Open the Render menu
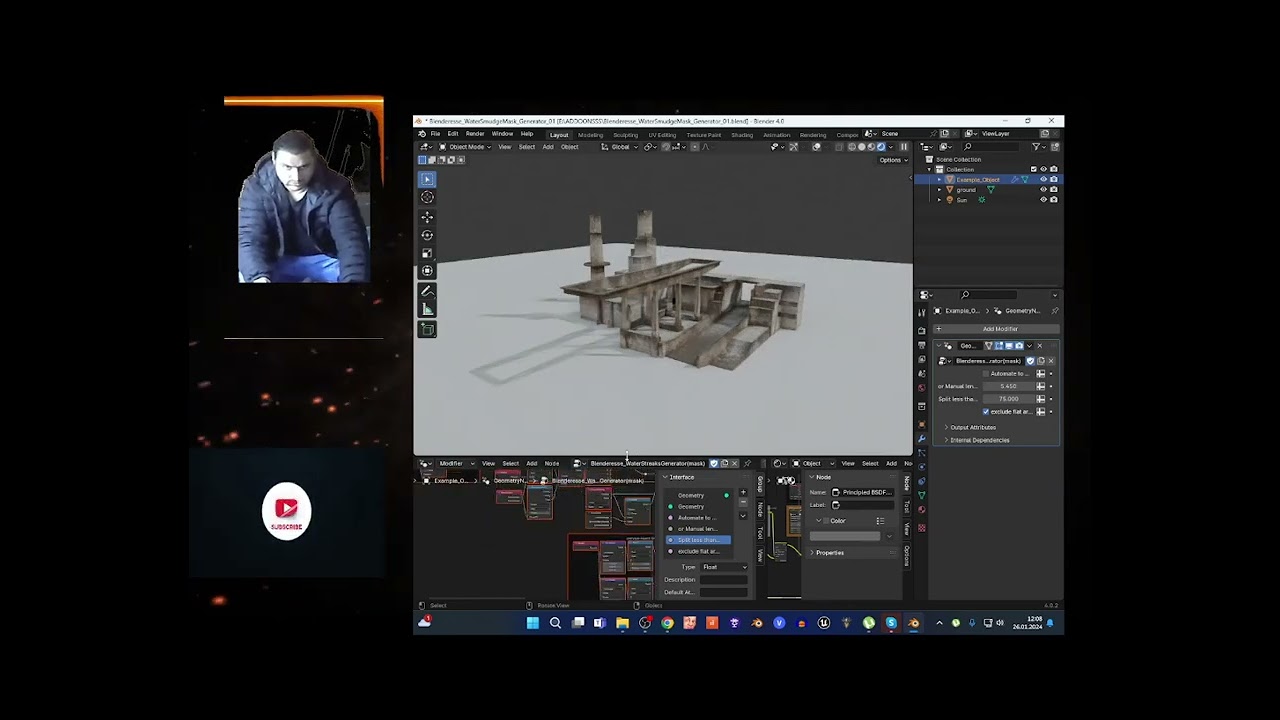 [x=475, y=134]
